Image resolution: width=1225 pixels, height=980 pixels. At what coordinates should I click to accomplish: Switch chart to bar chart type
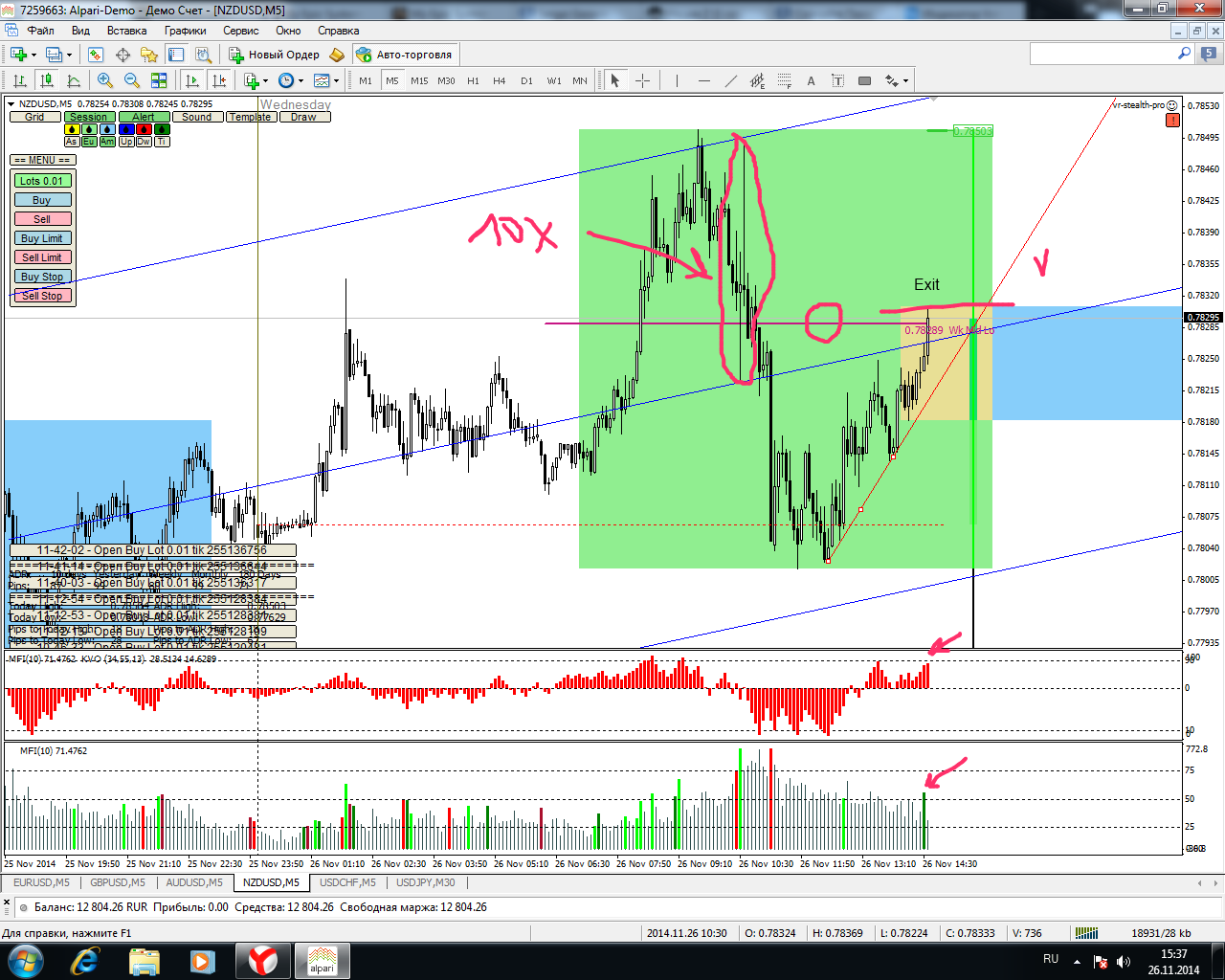19,80
